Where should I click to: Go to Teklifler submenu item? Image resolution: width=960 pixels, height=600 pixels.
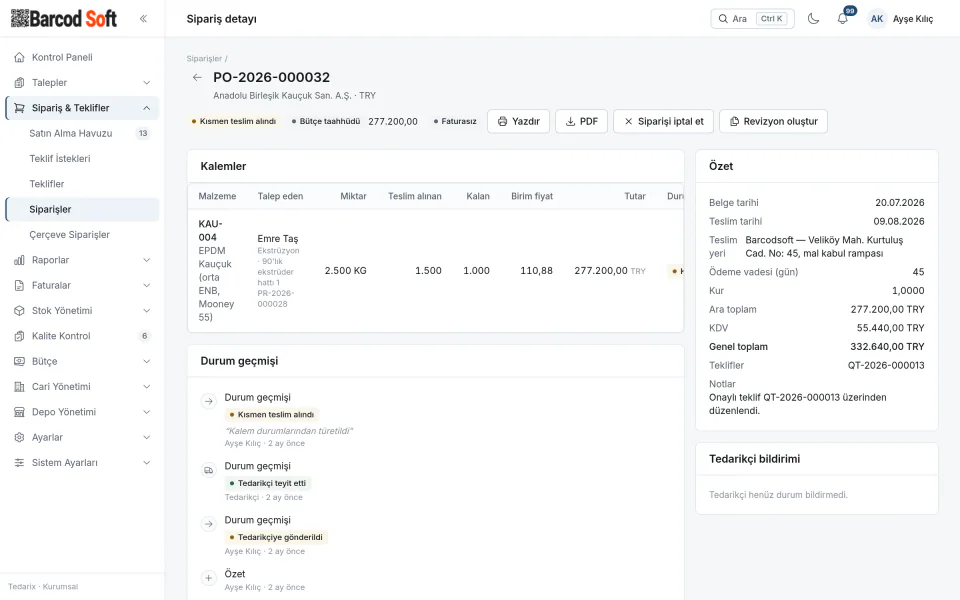coord(82,184)
